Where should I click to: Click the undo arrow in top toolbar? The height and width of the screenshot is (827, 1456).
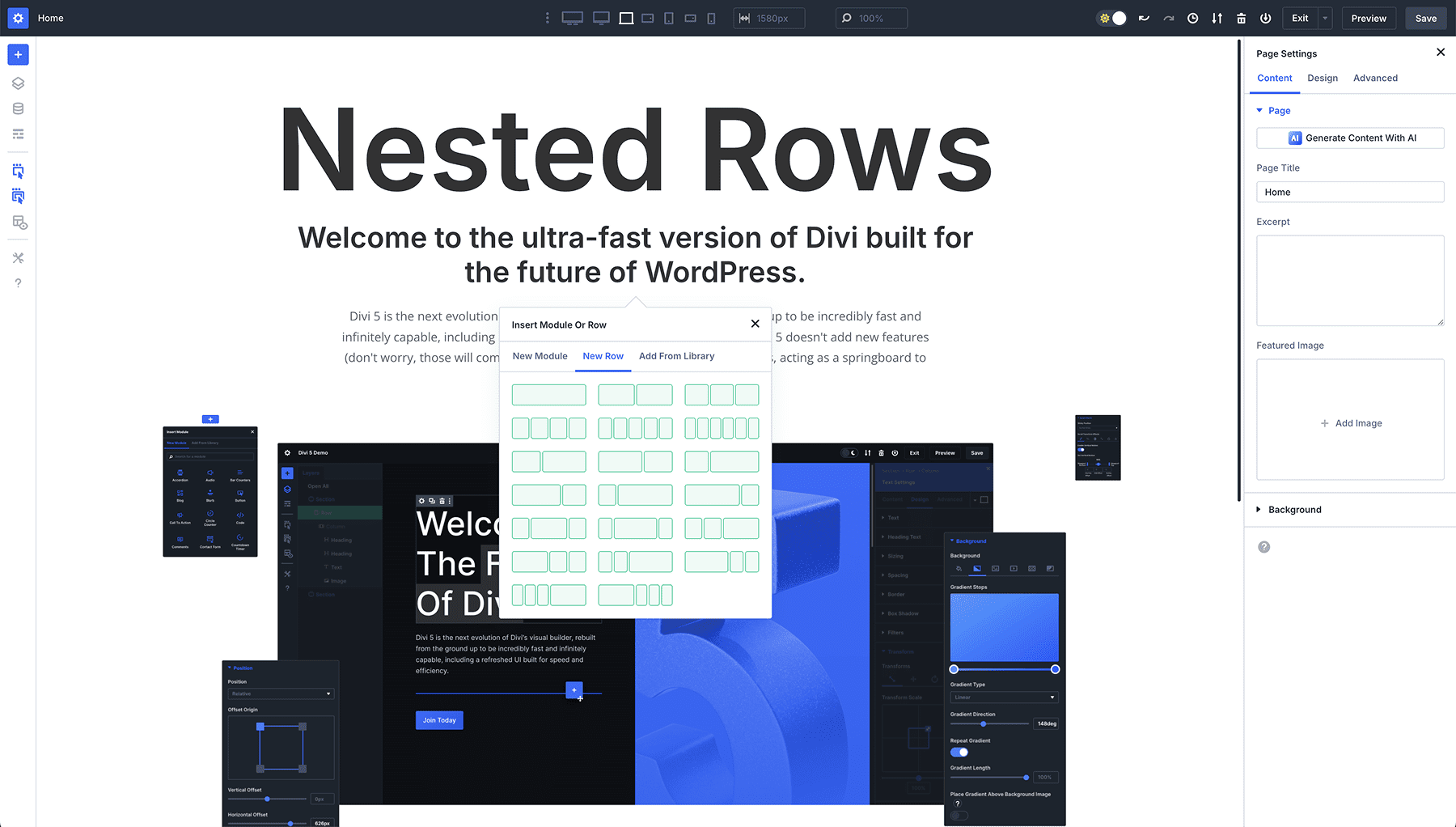tap(1144, 19)
